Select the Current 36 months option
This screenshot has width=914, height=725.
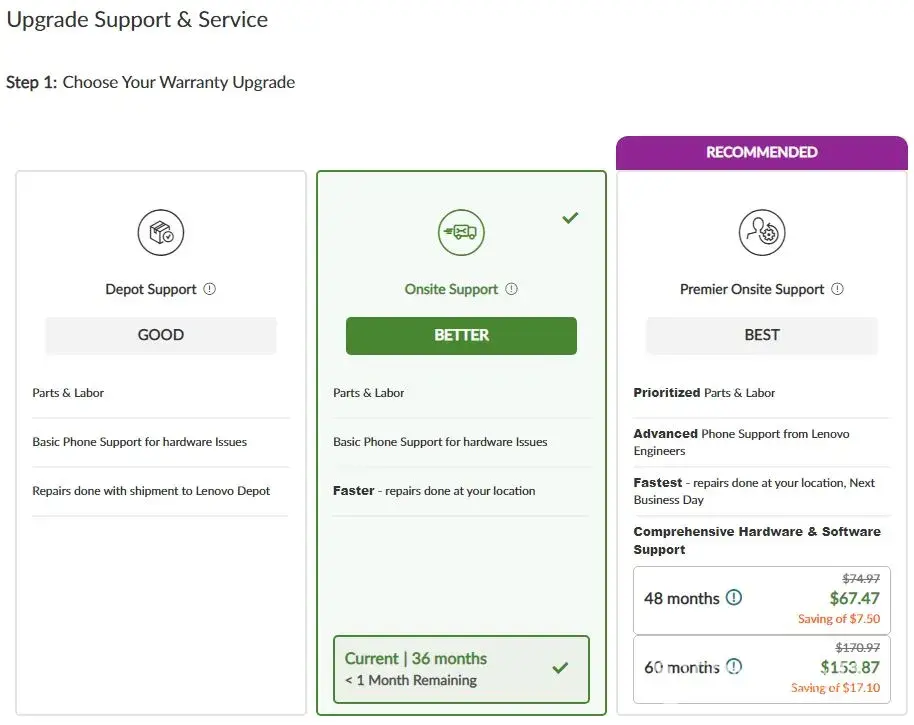tap(461, 669)
